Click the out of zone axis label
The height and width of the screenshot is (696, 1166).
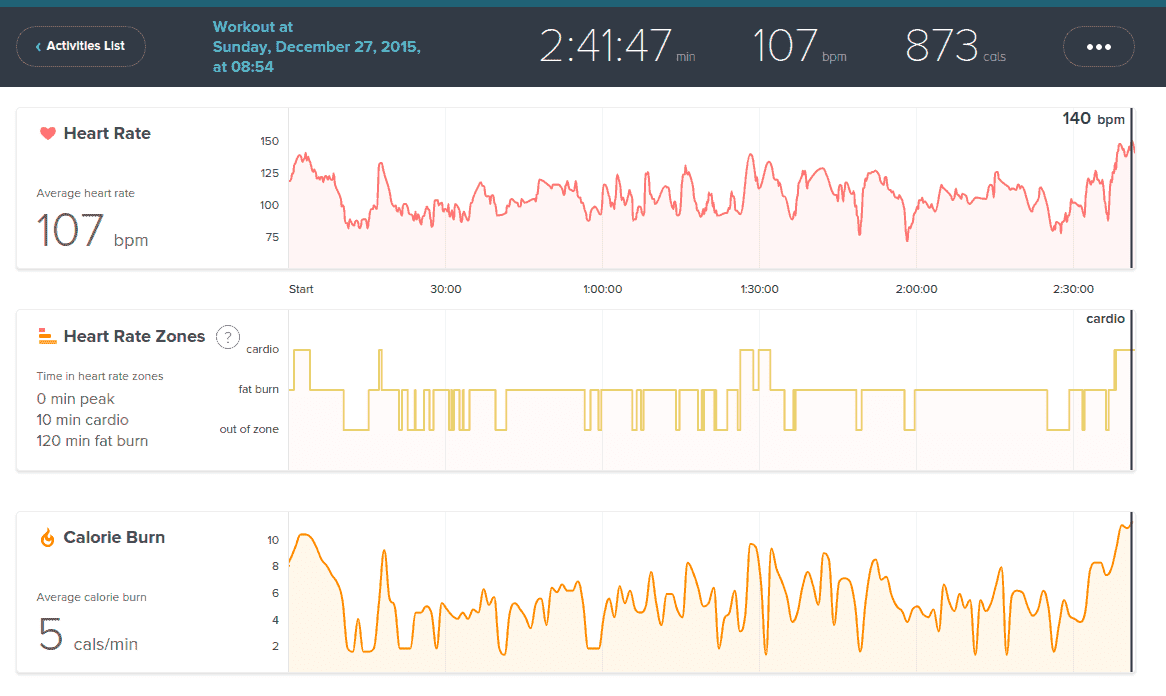coord(249,429)
